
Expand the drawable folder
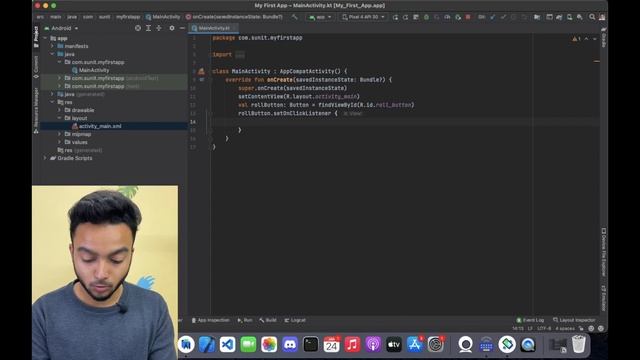(x=60, y=110)
